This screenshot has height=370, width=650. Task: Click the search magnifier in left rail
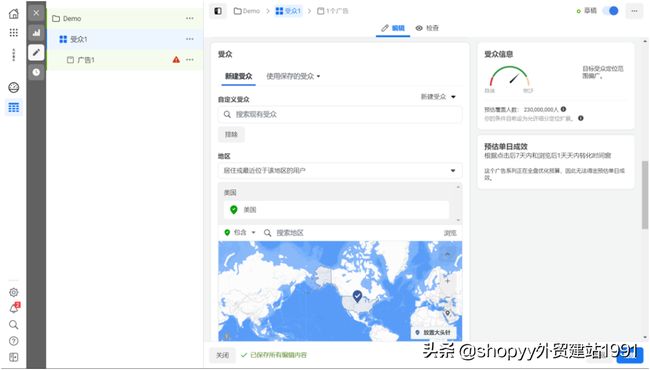pyautogui.click(x=14, y=324)
